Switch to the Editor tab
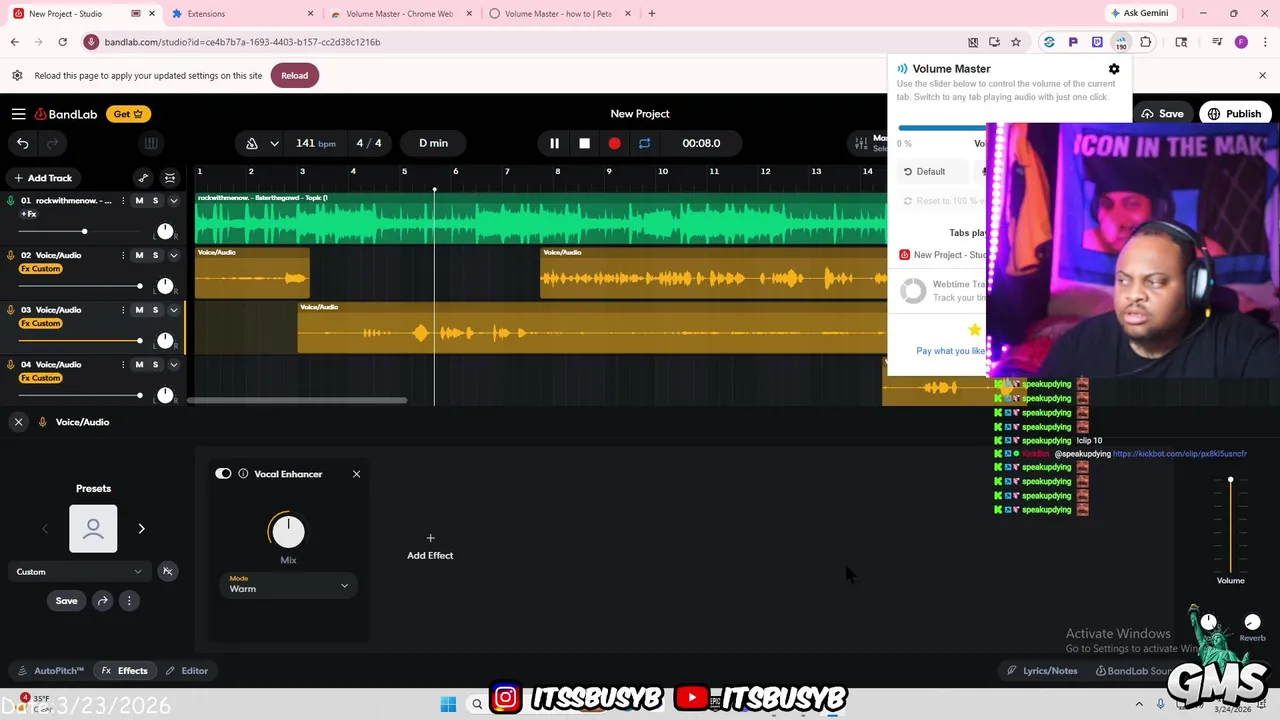This screenshot has width=1280, height=720. click(x=186, y=671)
